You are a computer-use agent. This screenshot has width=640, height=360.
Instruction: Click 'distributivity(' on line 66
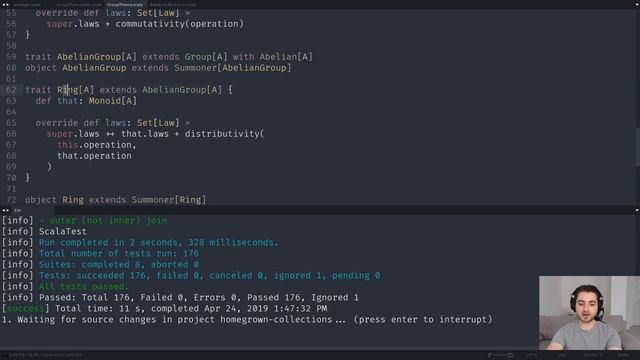[224, 134]
